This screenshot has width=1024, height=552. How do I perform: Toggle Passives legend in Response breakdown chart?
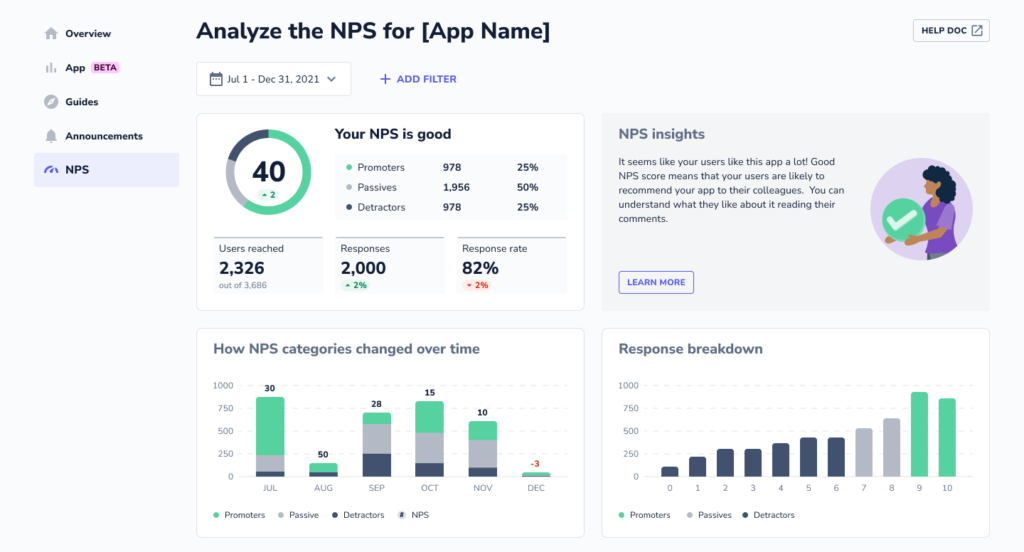click(709, 515)
